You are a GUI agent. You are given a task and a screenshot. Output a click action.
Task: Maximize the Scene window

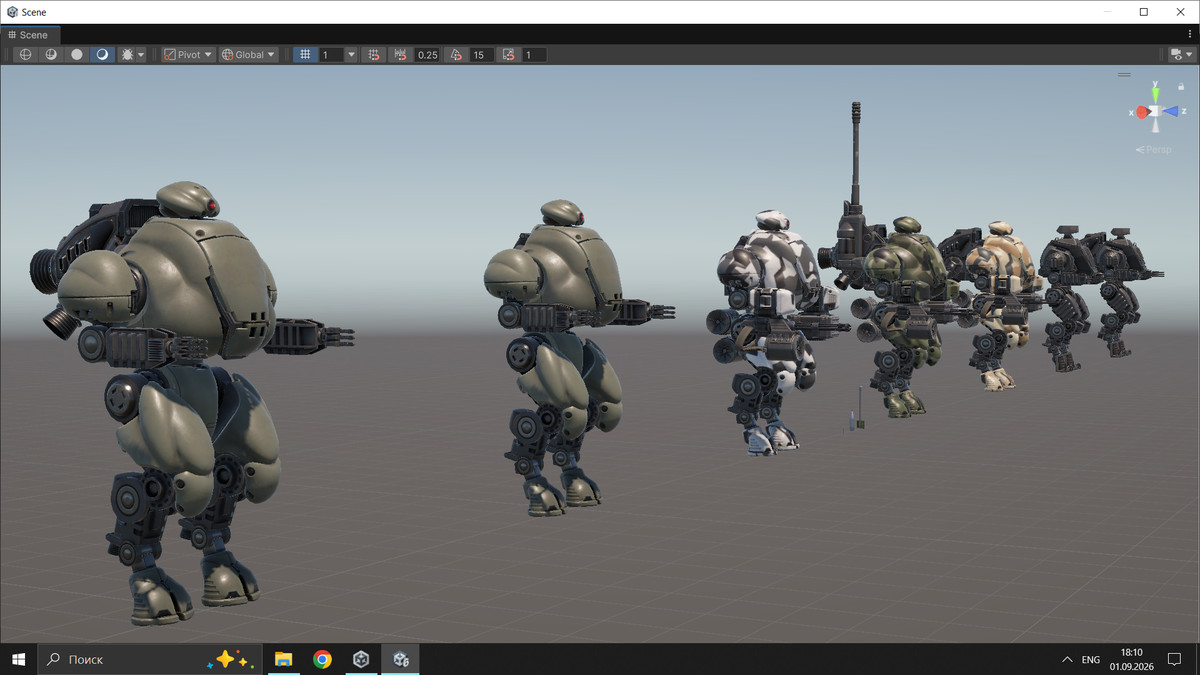(1144, 12)
